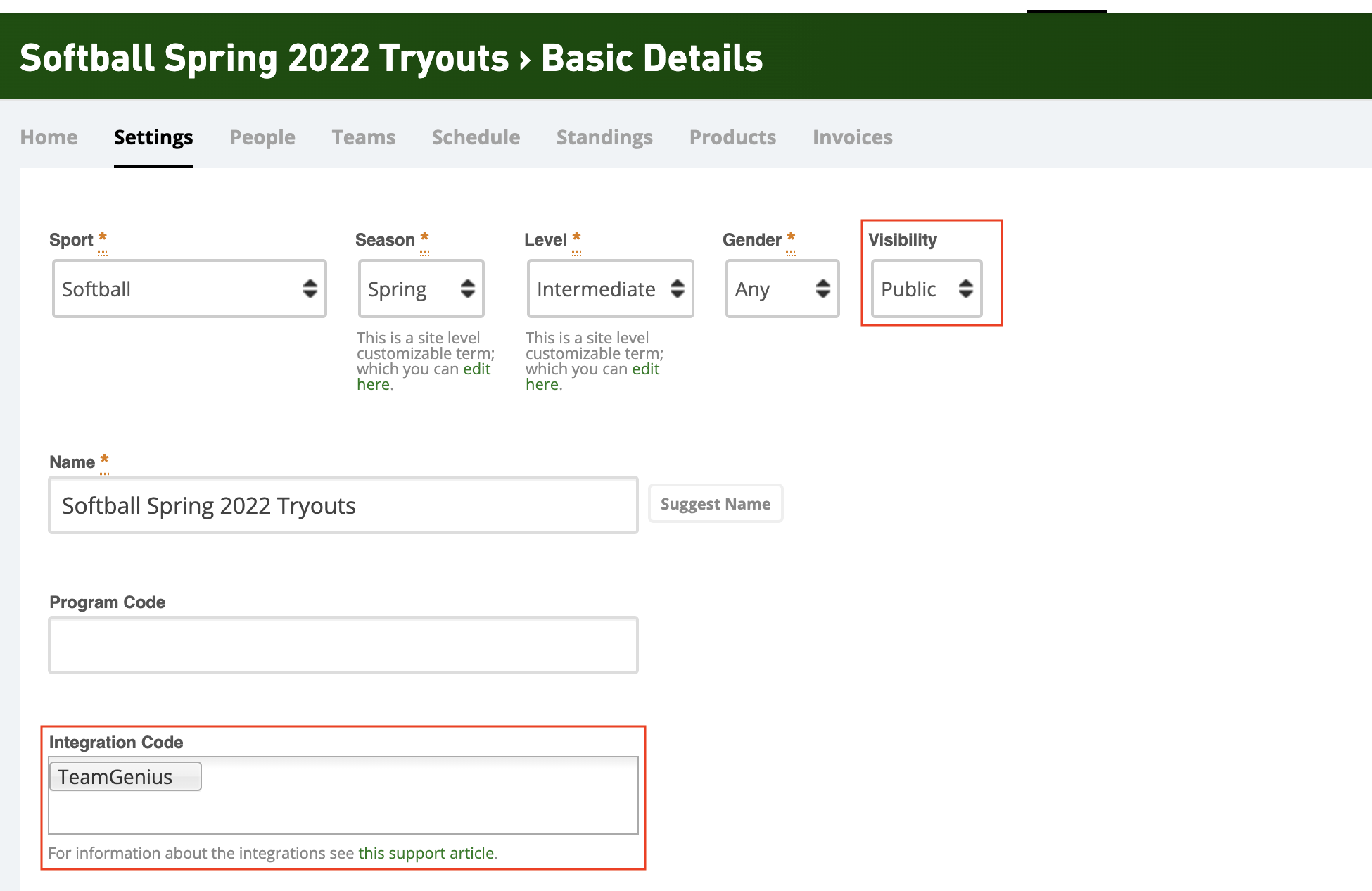Click into the Name text field
The image size is (1372, 891).
click(343, 505)
